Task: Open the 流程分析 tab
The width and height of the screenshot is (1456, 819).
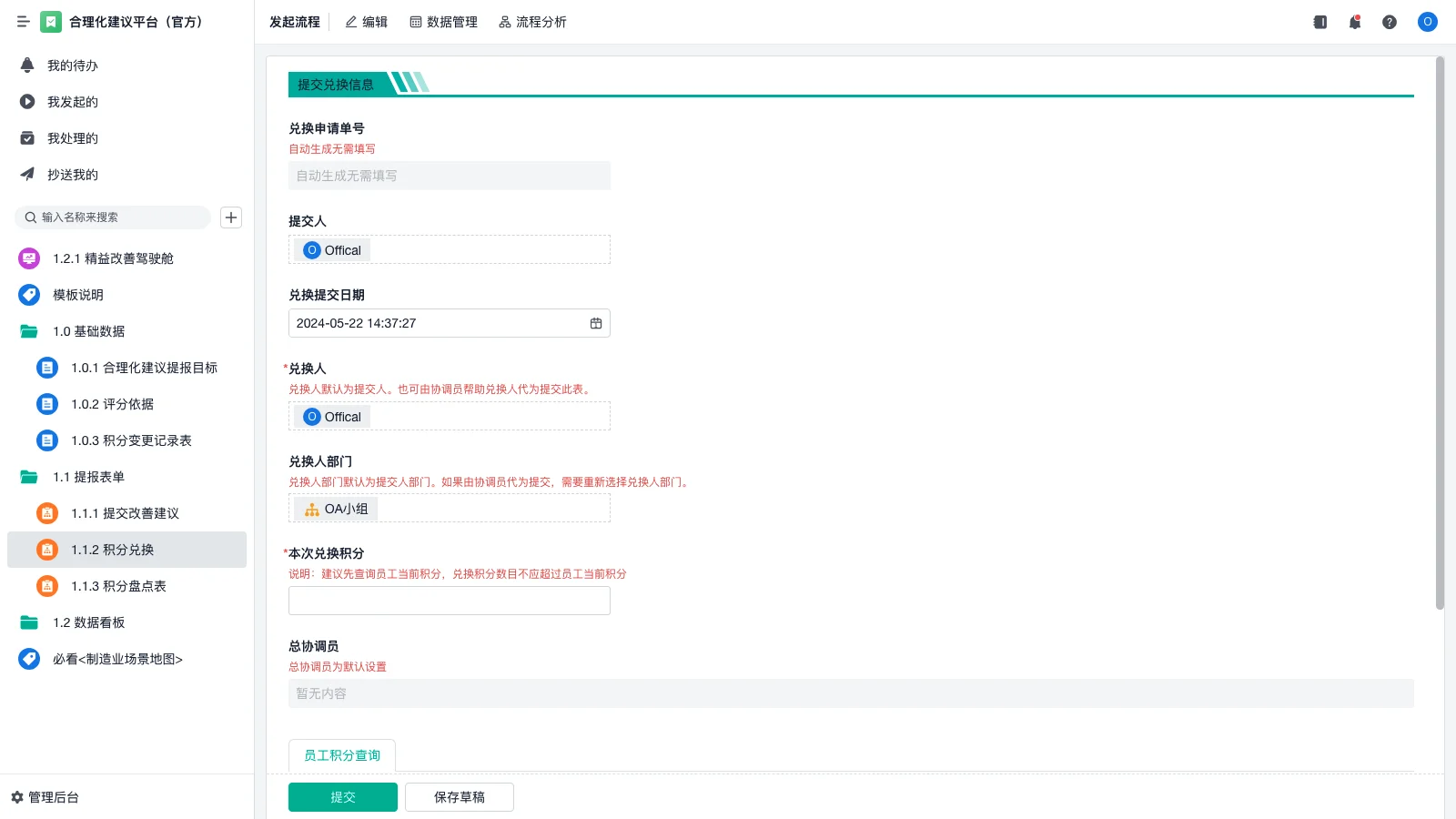Action: [532, 22]
